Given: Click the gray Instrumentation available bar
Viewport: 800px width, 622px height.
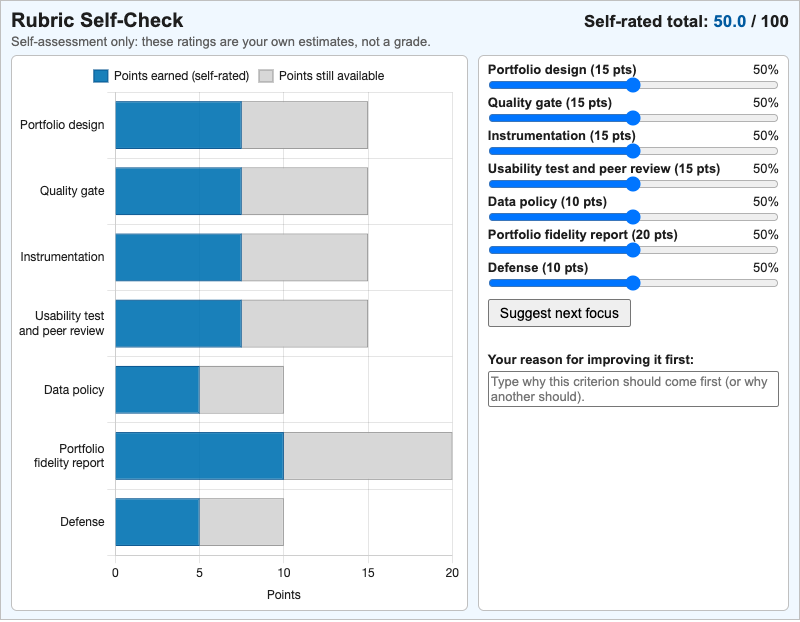Looking at the screenshot, I should [x=305, y=257].
